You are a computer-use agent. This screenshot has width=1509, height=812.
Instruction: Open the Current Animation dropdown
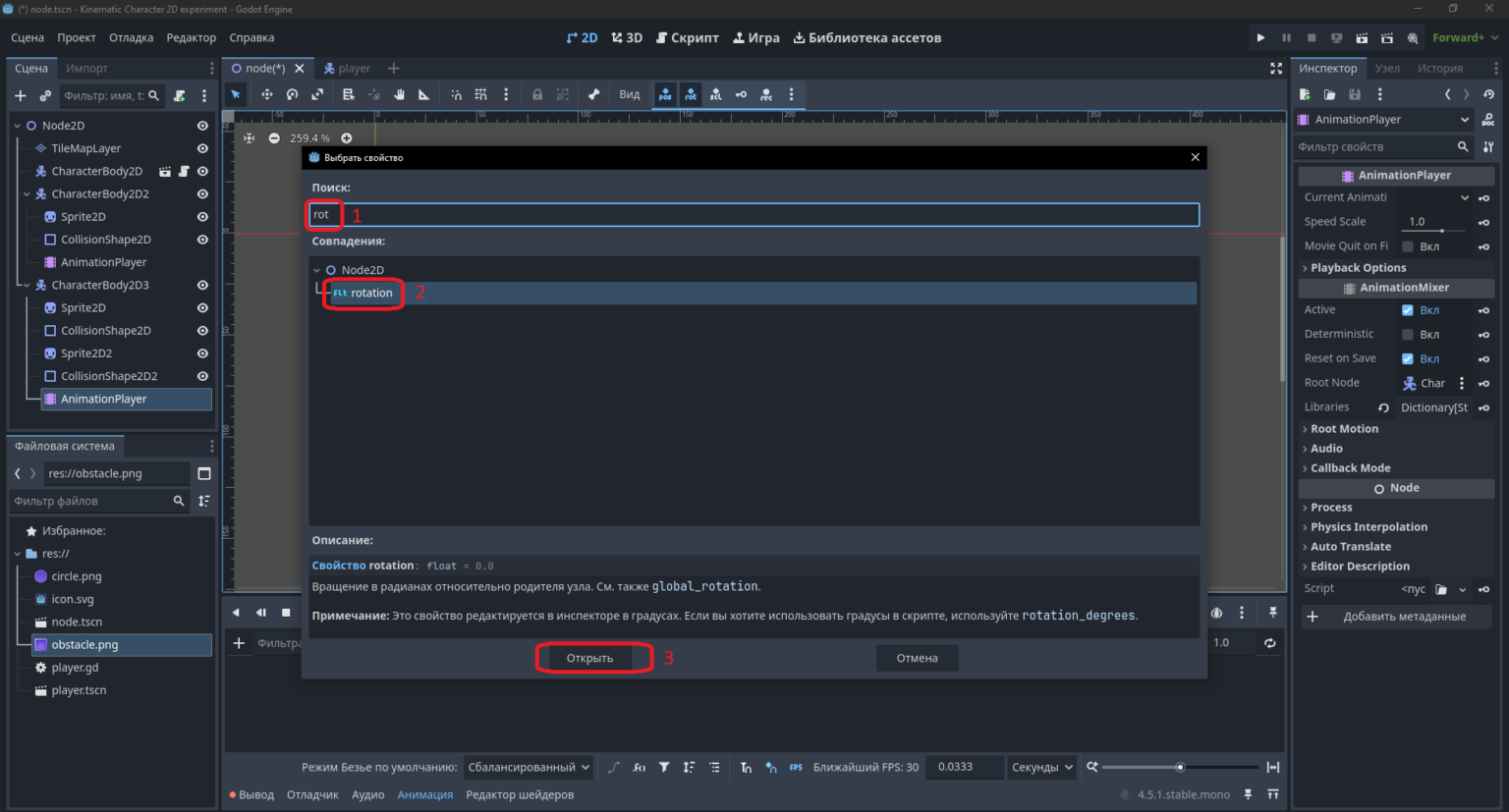[x=1435, y=197]
